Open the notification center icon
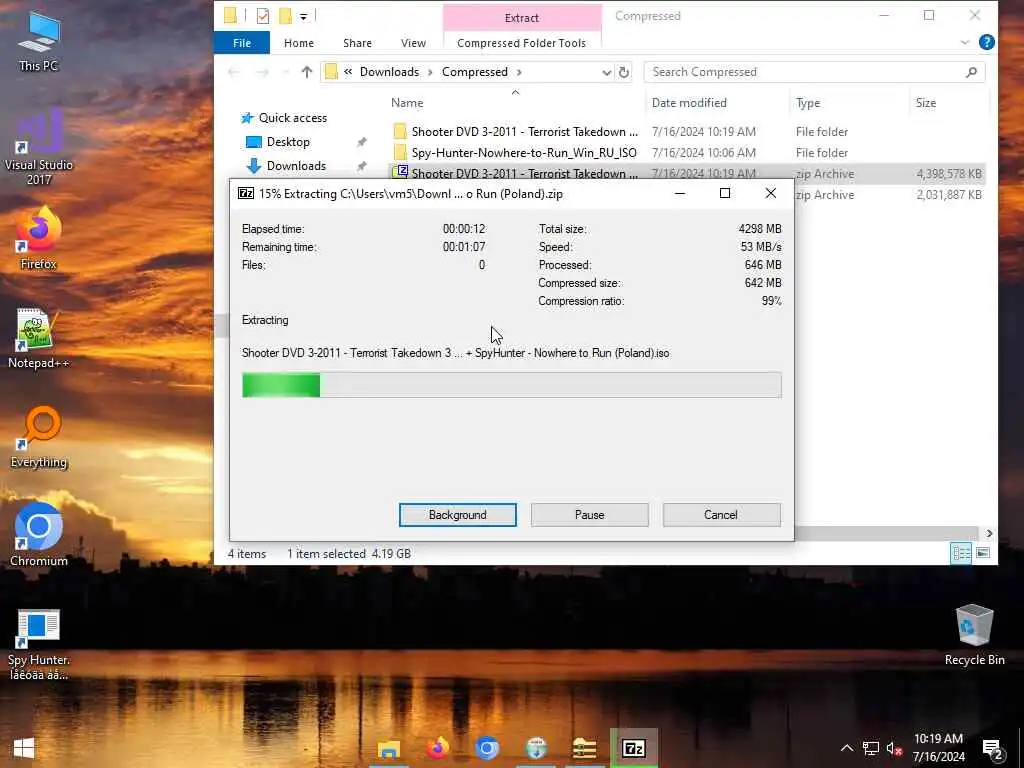This screenshot has height=768, width=1024. click(x=992, y=750)
